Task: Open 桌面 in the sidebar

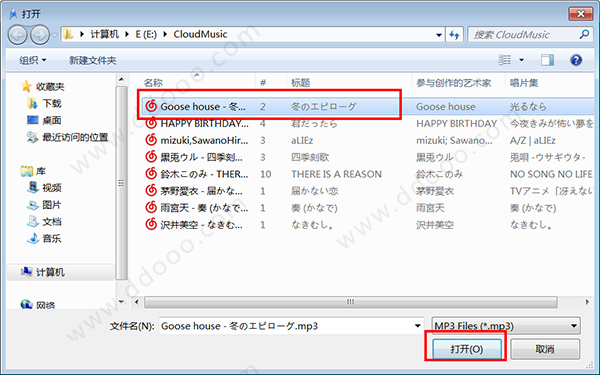Action: click(x=52, y=120)
